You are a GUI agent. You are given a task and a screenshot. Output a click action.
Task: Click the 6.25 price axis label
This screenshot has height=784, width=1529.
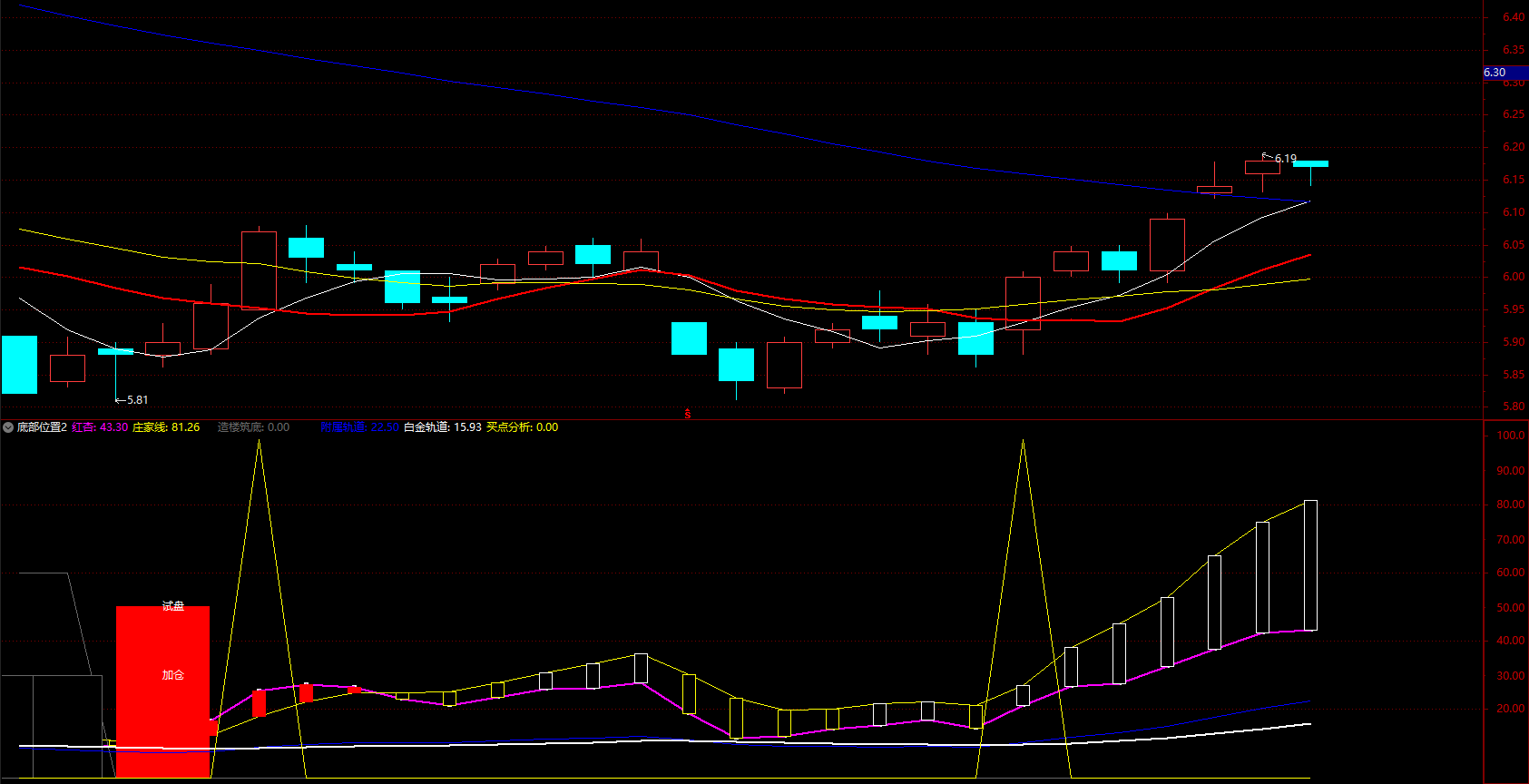click(x=1514, y=114)
